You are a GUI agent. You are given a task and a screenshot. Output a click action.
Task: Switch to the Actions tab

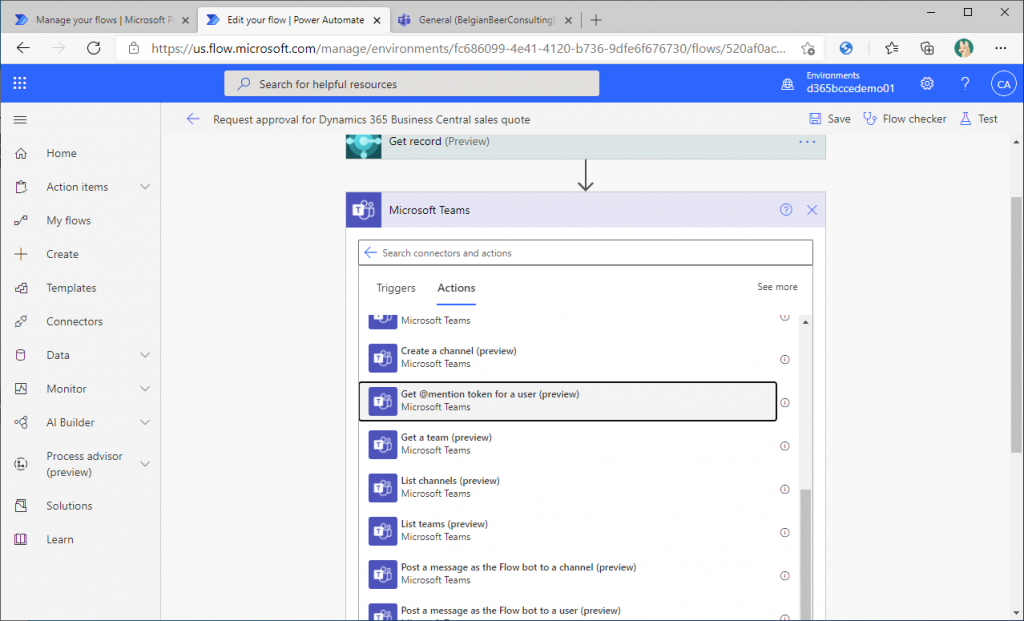pos(456,288)
